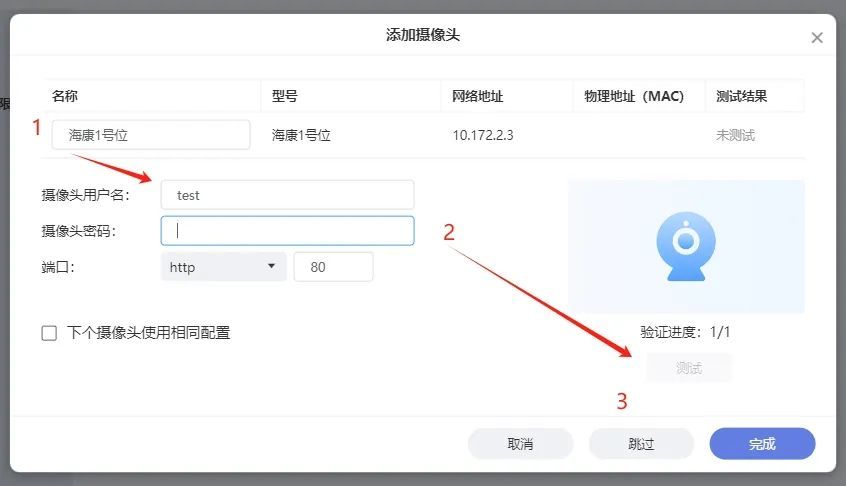Open the http protocol dropdown
Viewport: 846px width, 486px height.
[223, 267]
